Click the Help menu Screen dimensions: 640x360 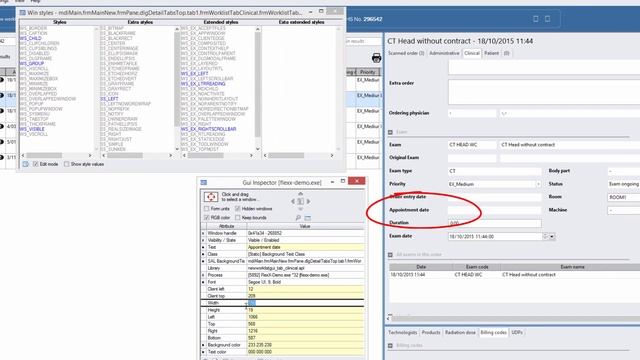[36, 1]
